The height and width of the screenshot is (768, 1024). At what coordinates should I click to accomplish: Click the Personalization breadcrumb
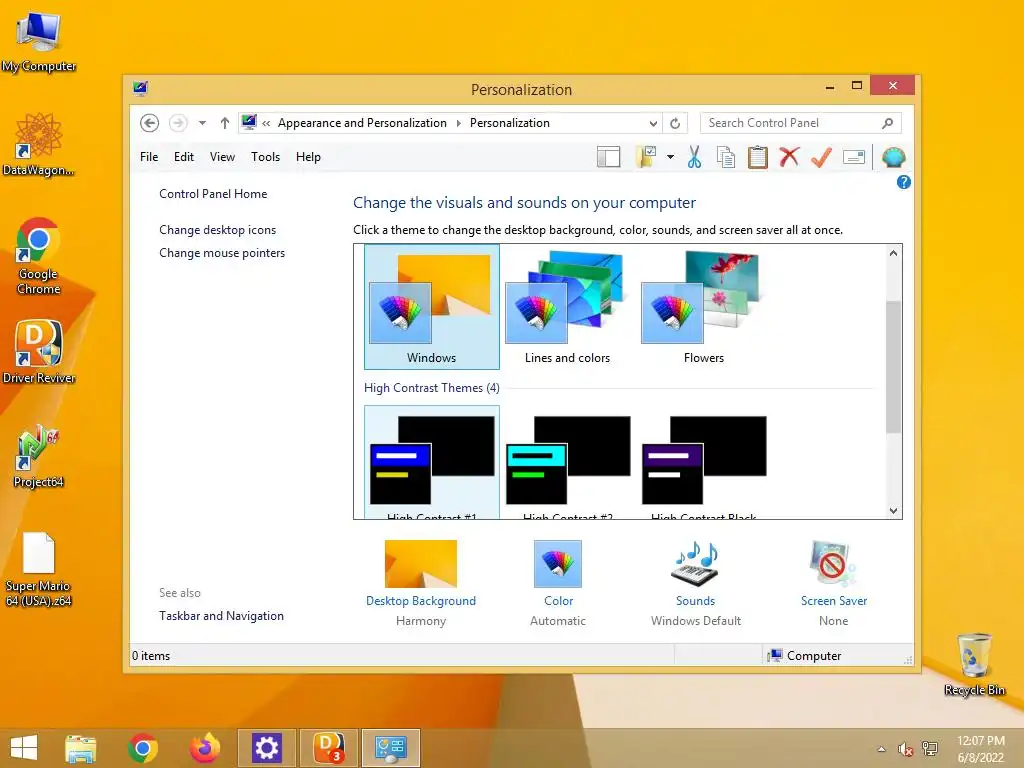pos(509,123)
